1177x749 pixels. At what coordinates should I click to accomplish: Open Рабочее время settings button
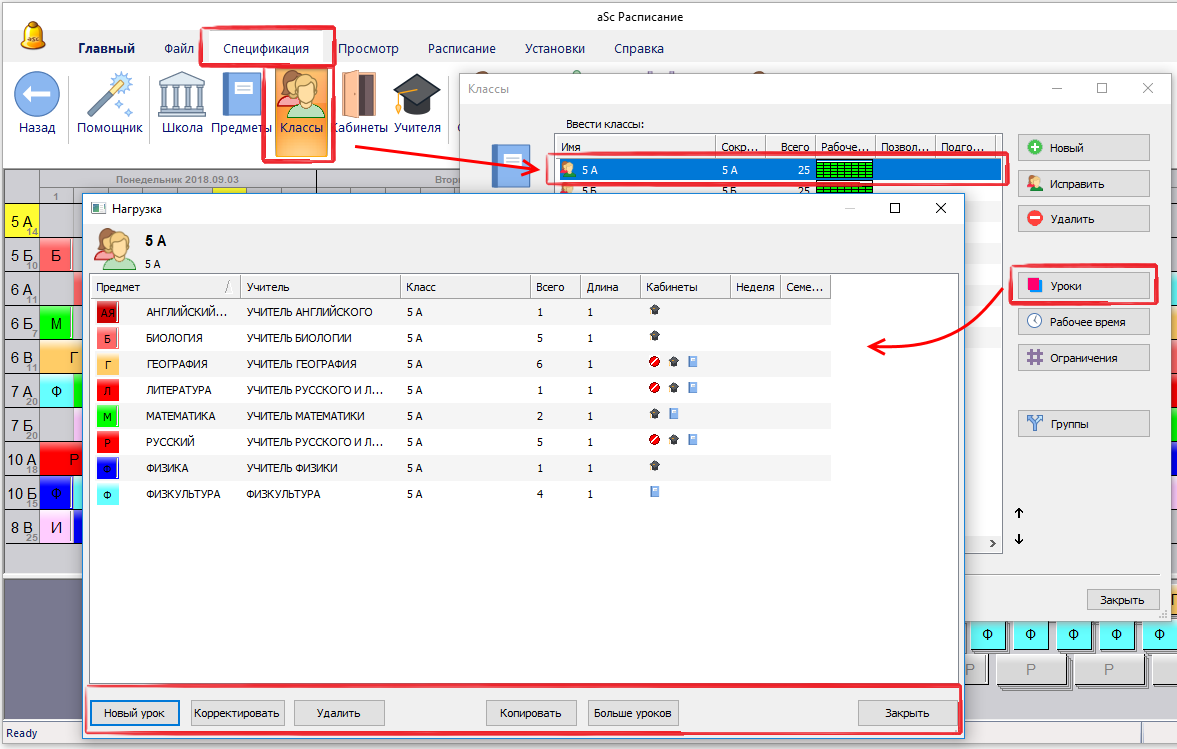[x=1083, y=322]
